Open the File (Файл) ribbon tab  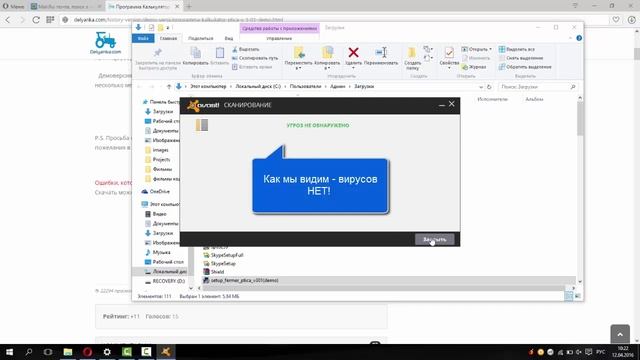[x=143, y=38]
